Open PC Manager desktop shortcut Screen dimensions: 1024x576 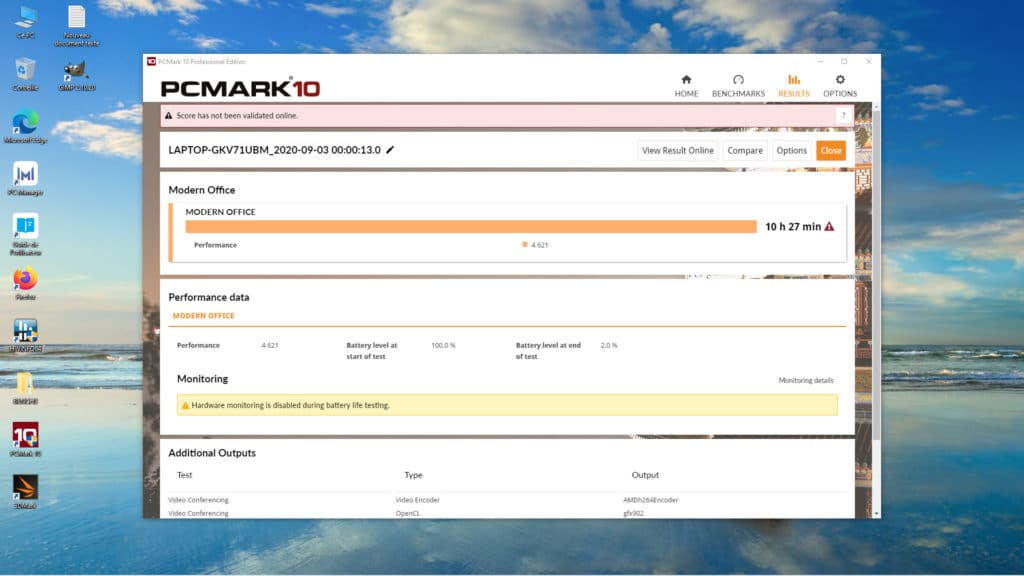(x=25, y=179)
